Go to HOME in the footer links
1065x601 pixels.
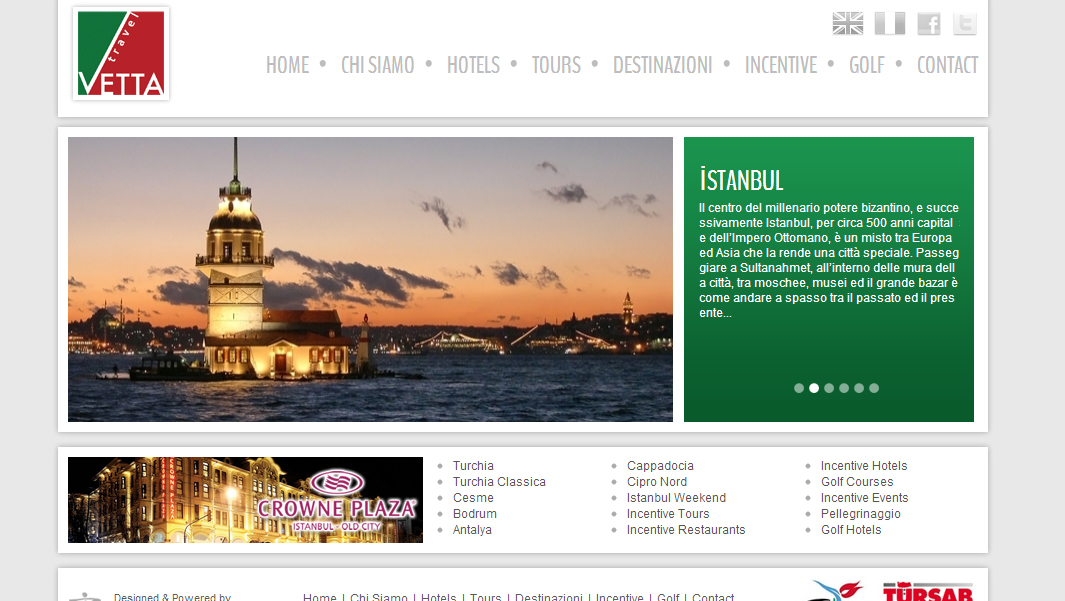tap(319, 597)
